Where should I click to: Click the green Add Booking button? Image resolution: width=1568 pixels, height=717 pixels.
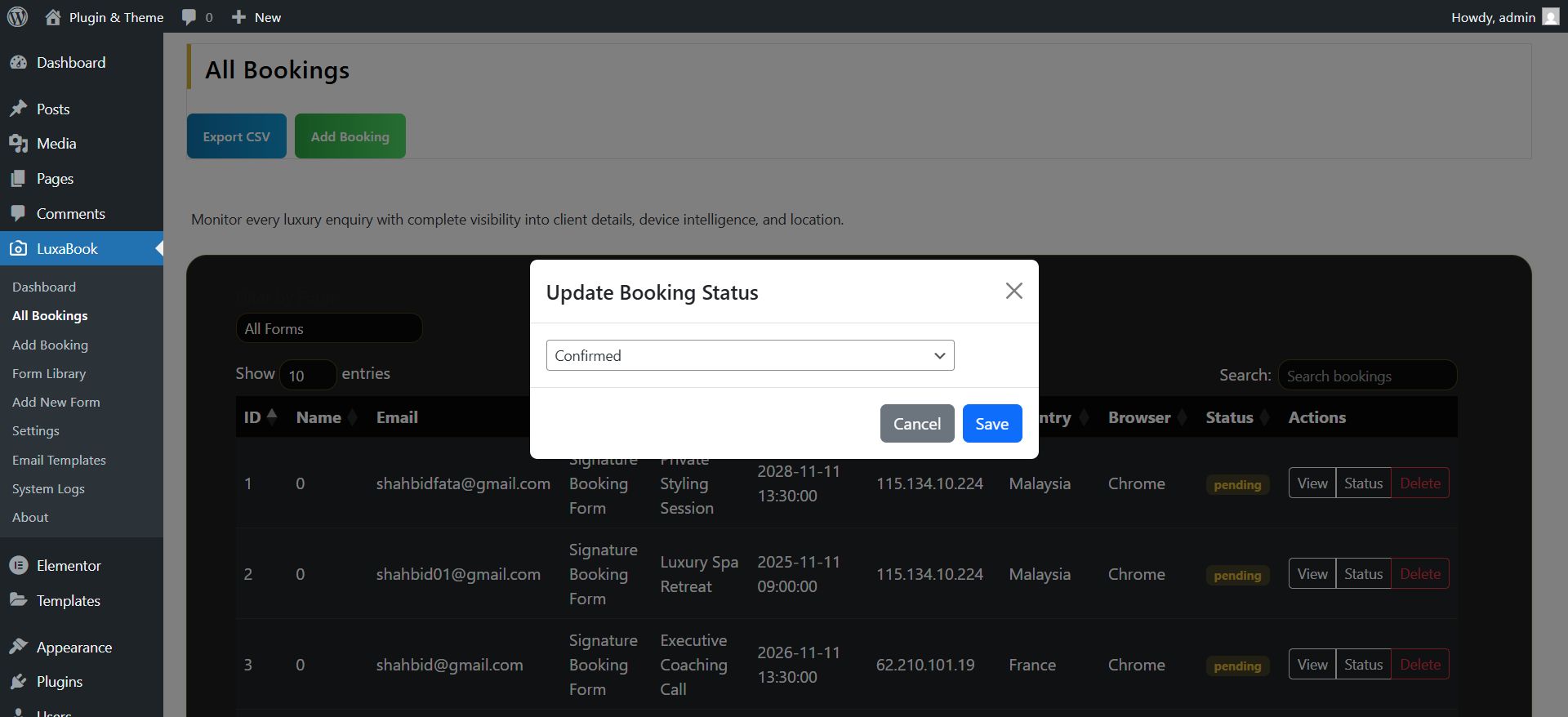[350, 136]
